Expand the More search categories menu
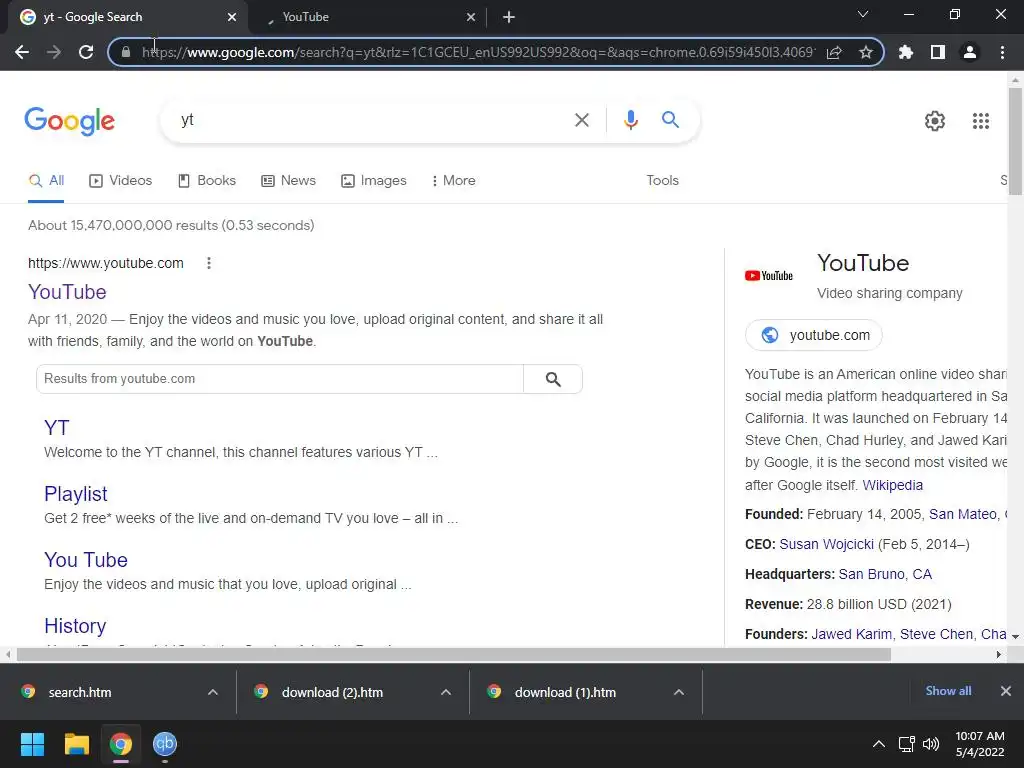 453,181
